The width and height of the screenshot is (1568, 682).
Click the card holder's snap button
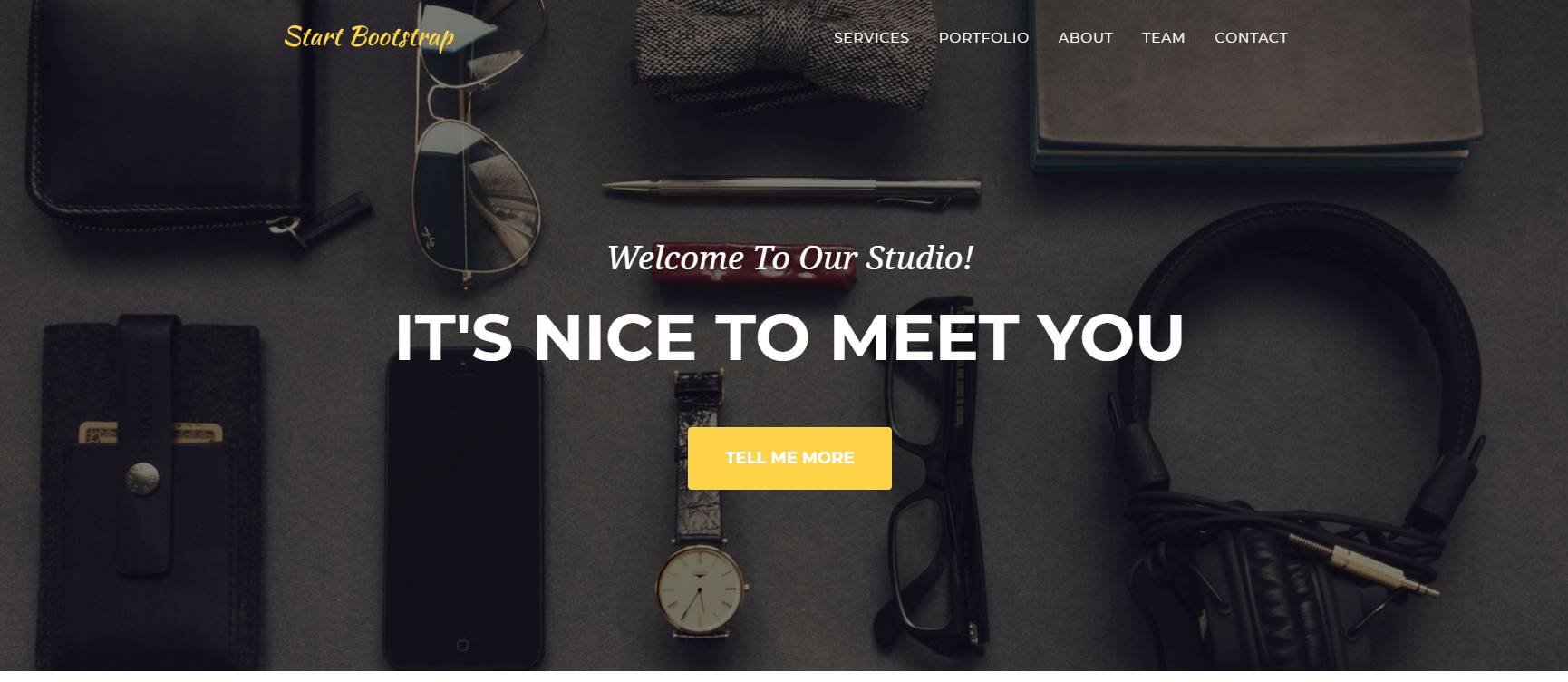pyautogui.click(x=141, y=476)
